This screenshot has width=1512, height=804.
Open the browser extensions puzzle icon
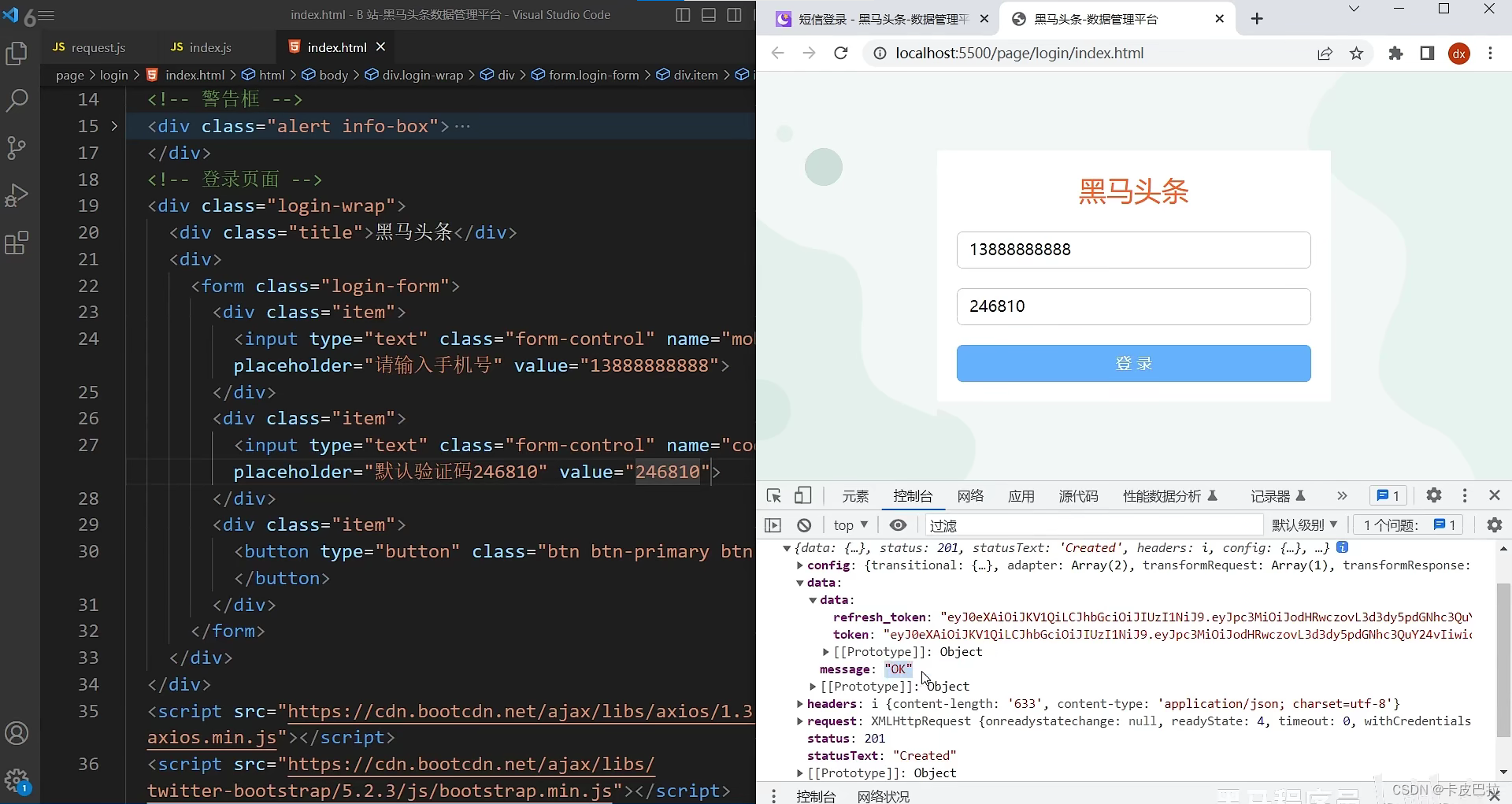(1395, 53)
